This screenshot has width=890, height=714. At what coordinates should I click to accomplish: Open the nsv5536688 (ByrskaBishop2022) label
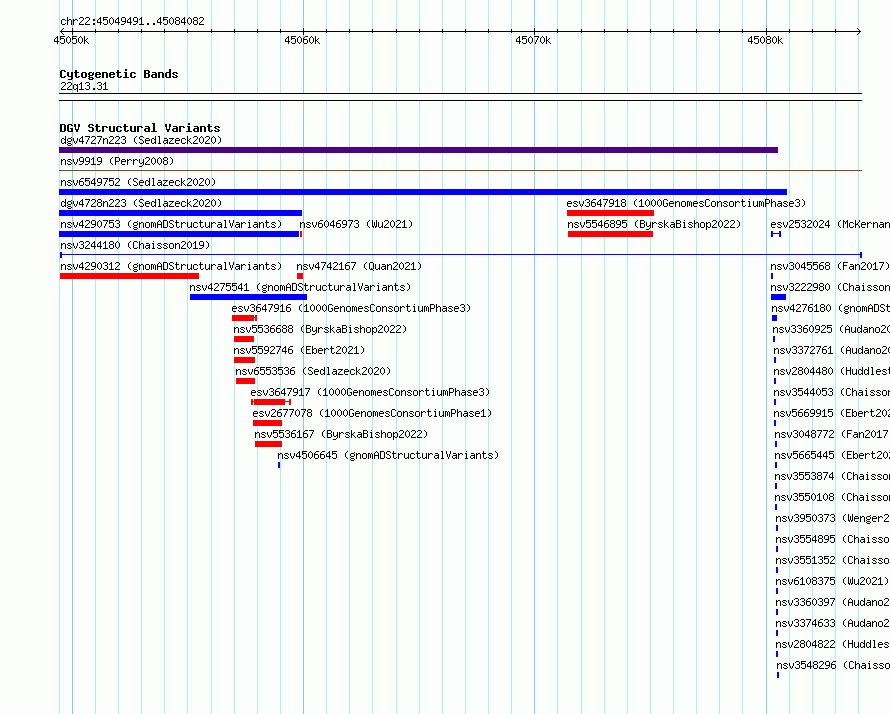320,329
